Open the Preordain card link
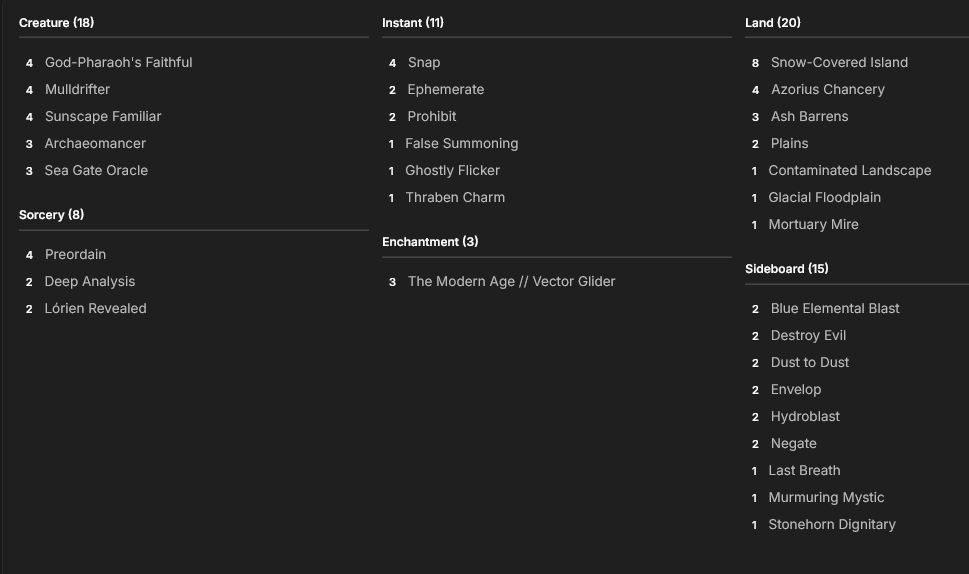 coord(75,255)
